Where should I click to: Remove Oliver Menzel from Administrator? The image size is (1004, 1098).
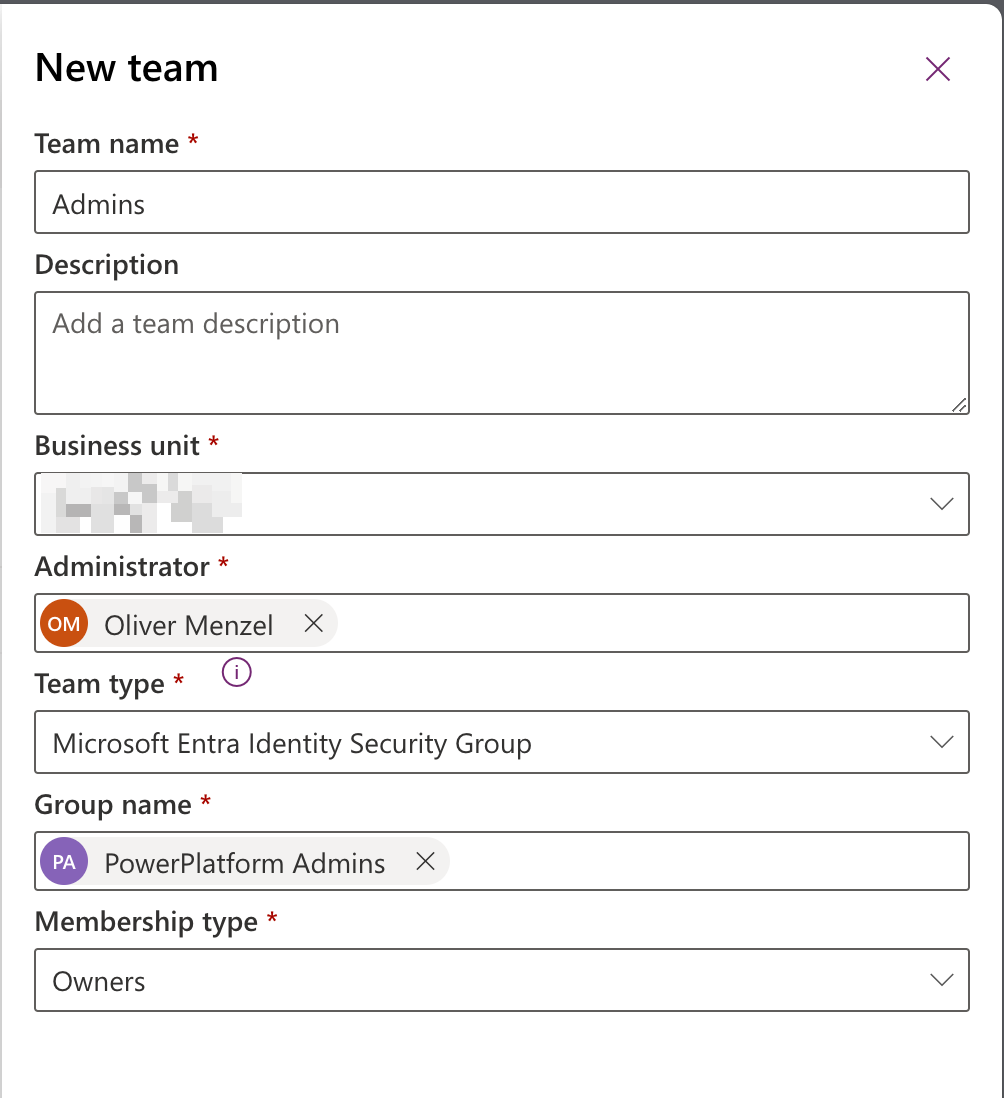(313, 624)
